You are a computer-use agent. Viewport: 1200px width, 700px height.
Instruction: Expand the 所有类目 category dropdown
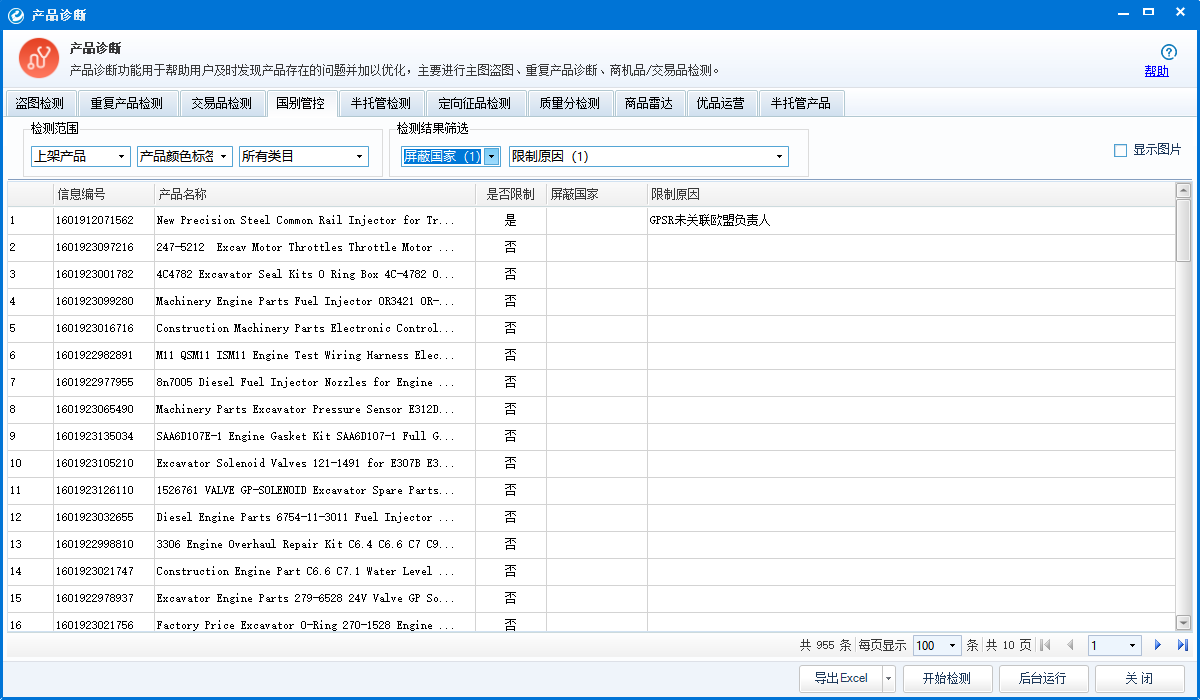(304, 156)
